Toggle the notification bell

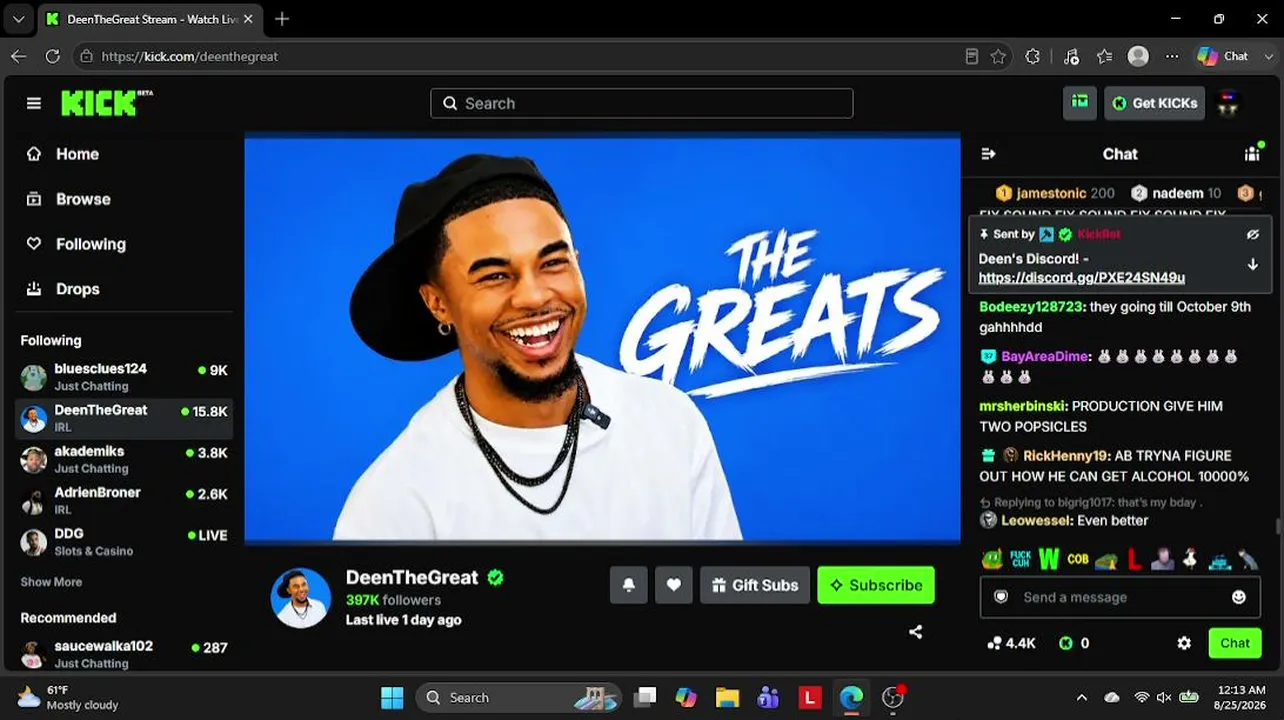point(629,585)
